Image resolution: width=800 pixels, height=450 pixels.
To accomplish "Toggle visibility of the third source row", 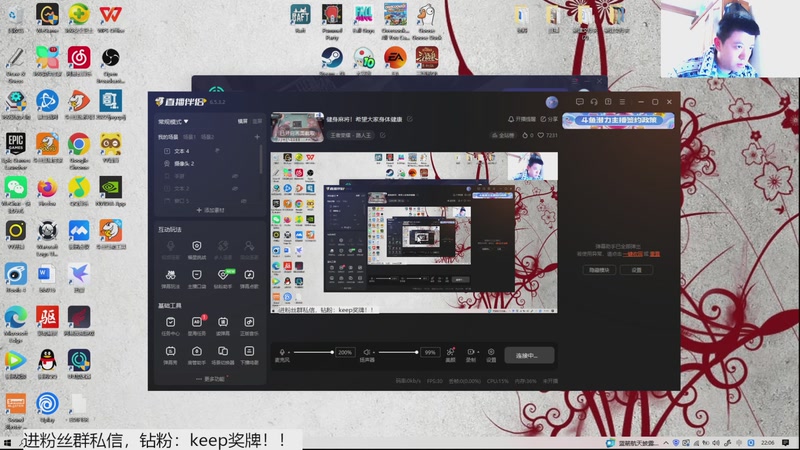I will pos(235,176).
